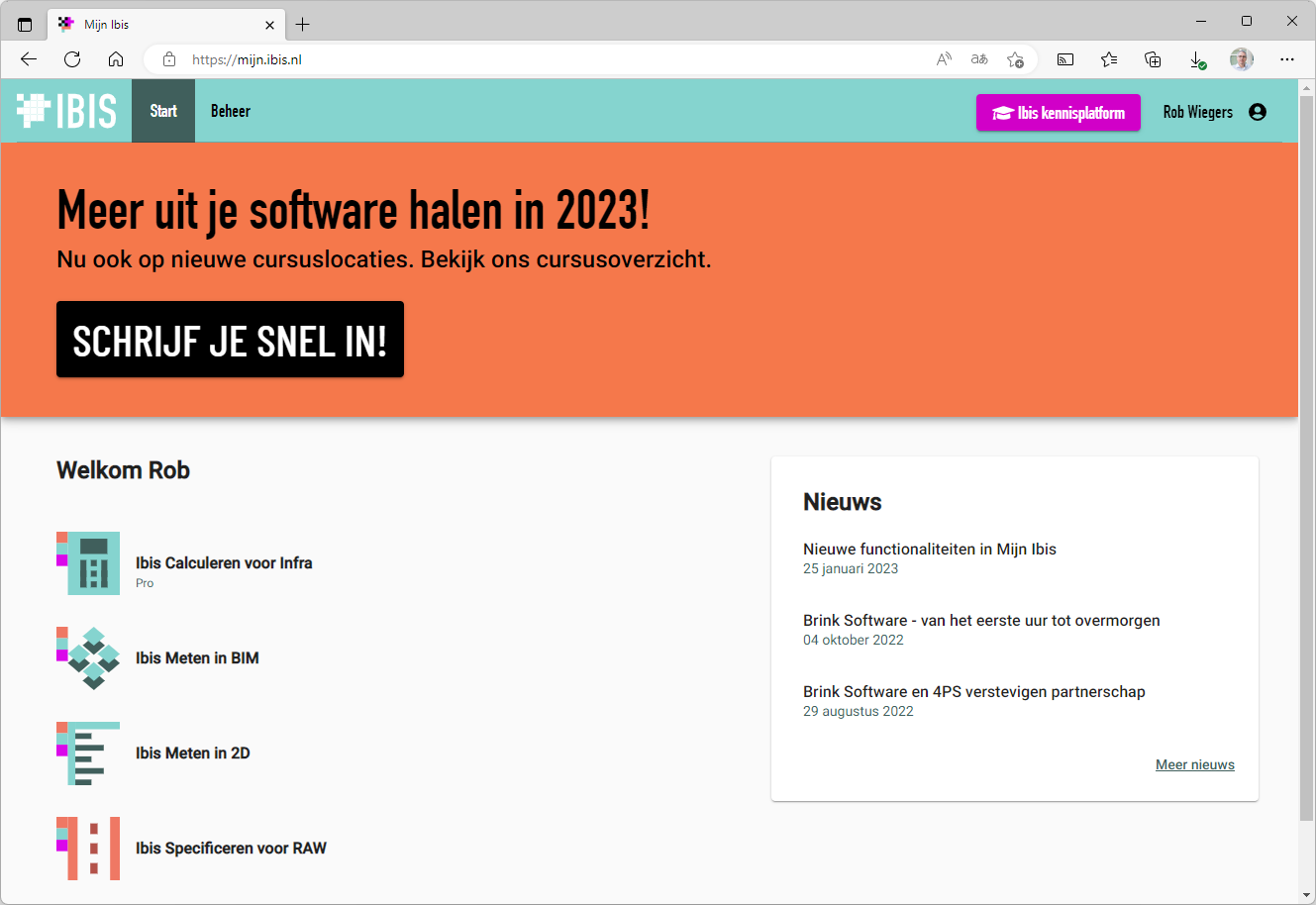Open news 'Nieuwe functionaliteiten in Mijn Ibis'

[930, 549]
